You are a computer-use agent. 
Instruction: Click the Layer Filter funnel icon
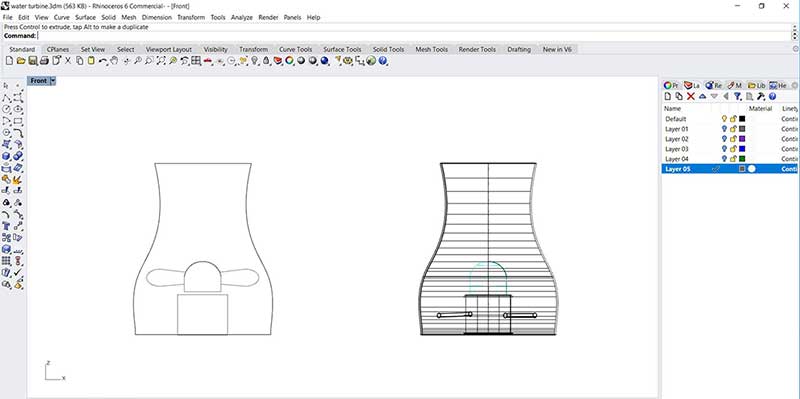pyautogui.click(x=738, y=96)
